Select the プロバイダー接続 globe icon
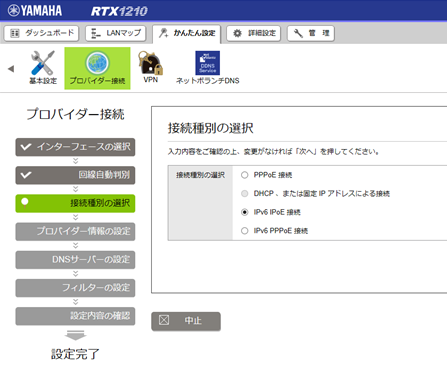The height and width of the screenshot is (381, 447). pyautogui.click(x=97, y=63)
